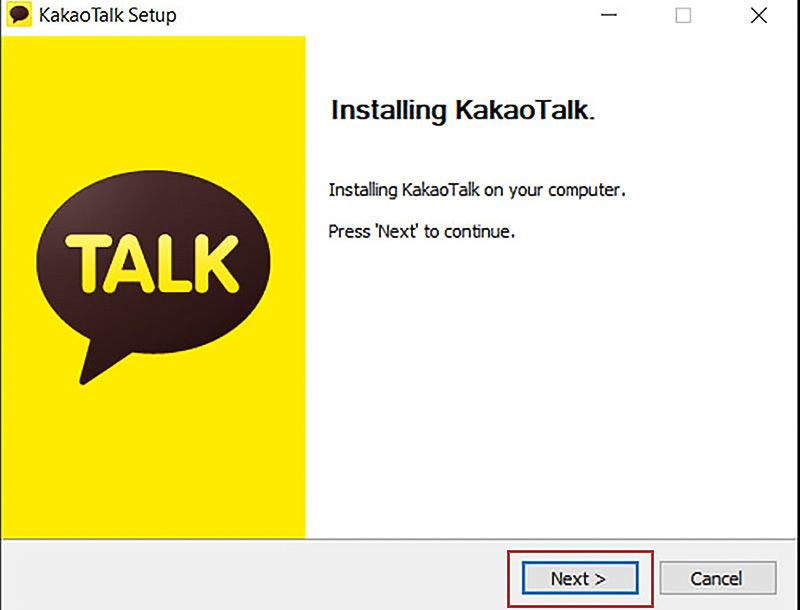
Task: Minimize the KakaoTalk Setup window
Action: (x=607, y=15)
